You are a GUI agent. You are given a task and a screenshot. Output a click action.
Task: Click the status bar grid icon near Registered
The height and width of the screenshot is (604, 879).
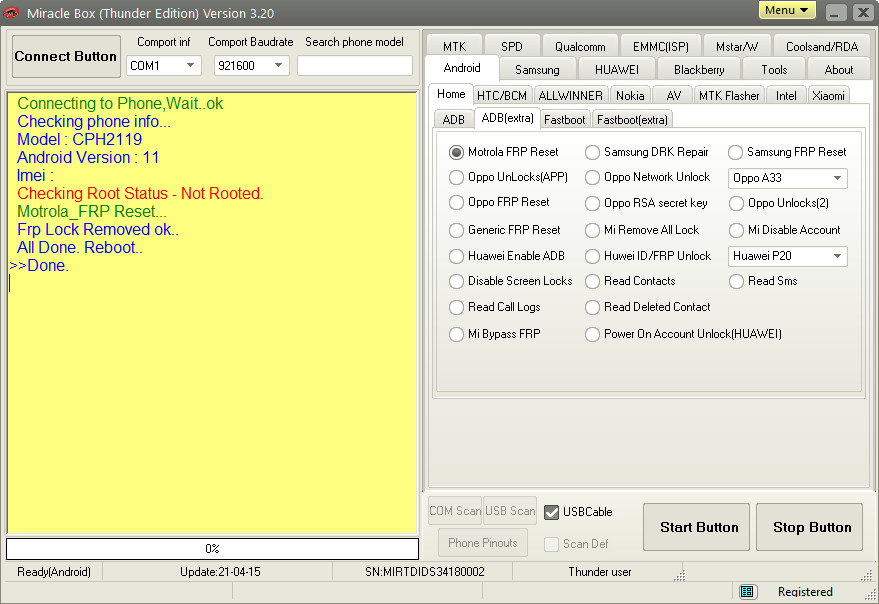(746, 591)
